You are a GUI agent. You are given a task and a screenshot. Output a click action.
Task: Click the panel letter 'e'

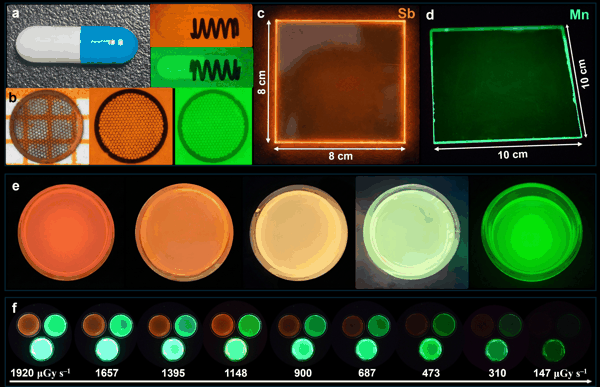(x=15, y=186)
